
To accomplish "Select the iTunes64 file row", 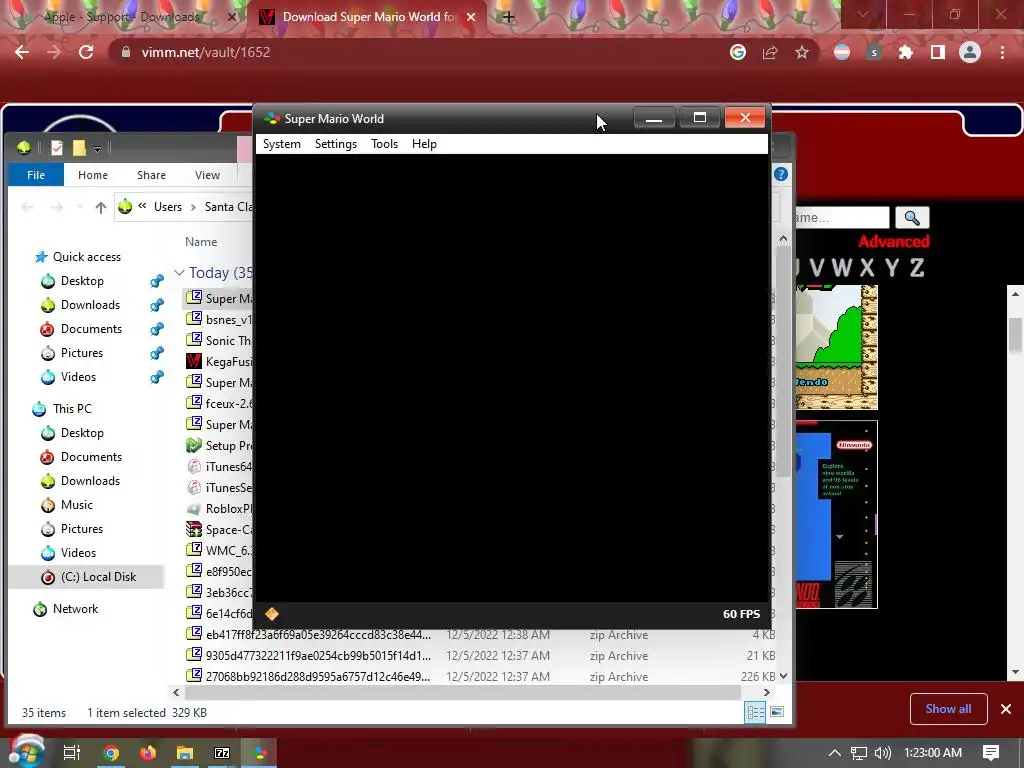I will (x=219, y=466).
